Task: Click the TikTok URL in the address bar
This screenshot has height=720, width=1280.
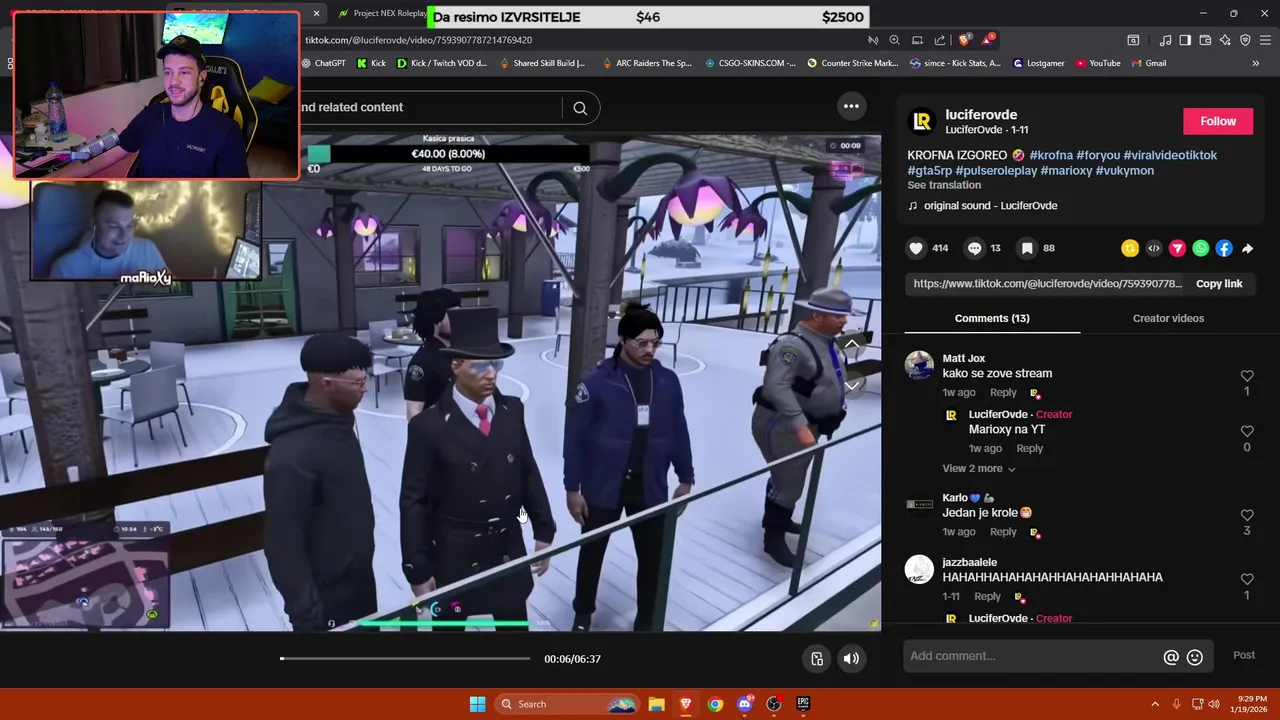Action: tap(418, 40)
